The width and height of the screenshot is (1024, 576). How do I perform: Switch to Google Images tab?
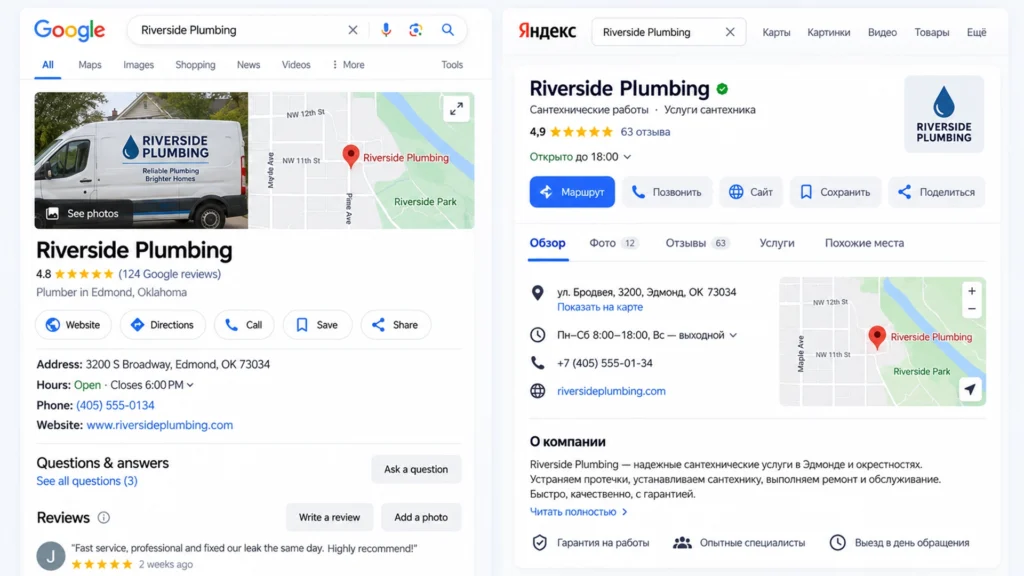click(138, 65)
